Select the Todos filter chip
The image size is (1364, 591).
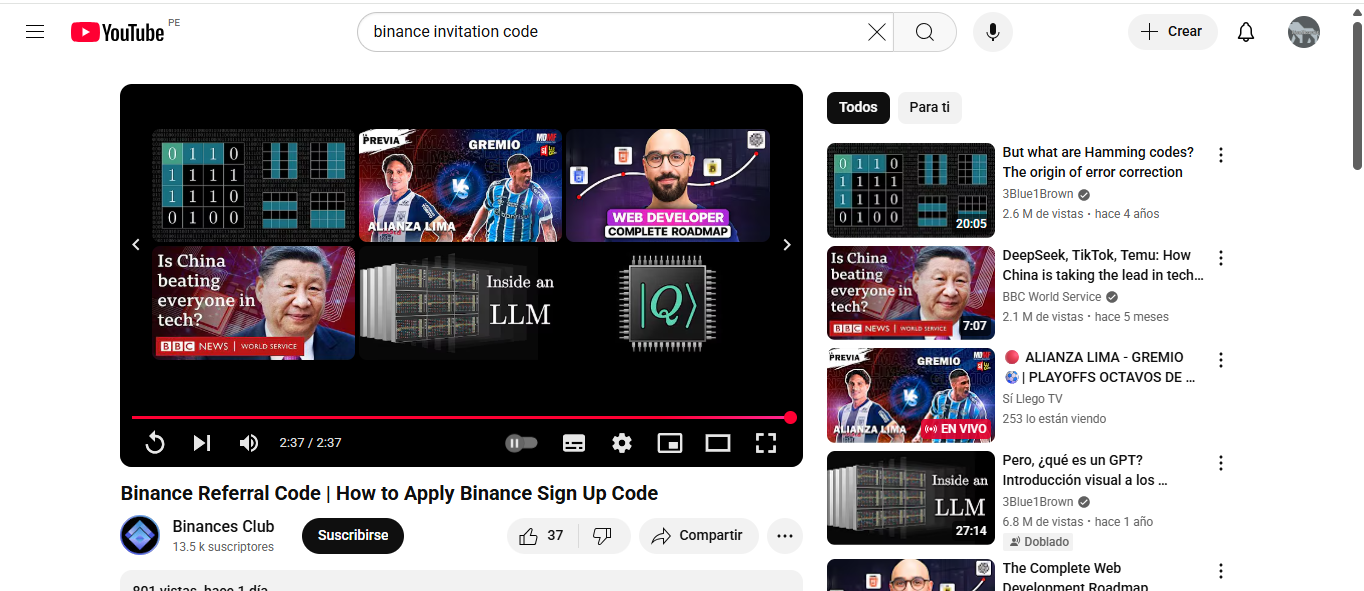[x=858, y=107]
